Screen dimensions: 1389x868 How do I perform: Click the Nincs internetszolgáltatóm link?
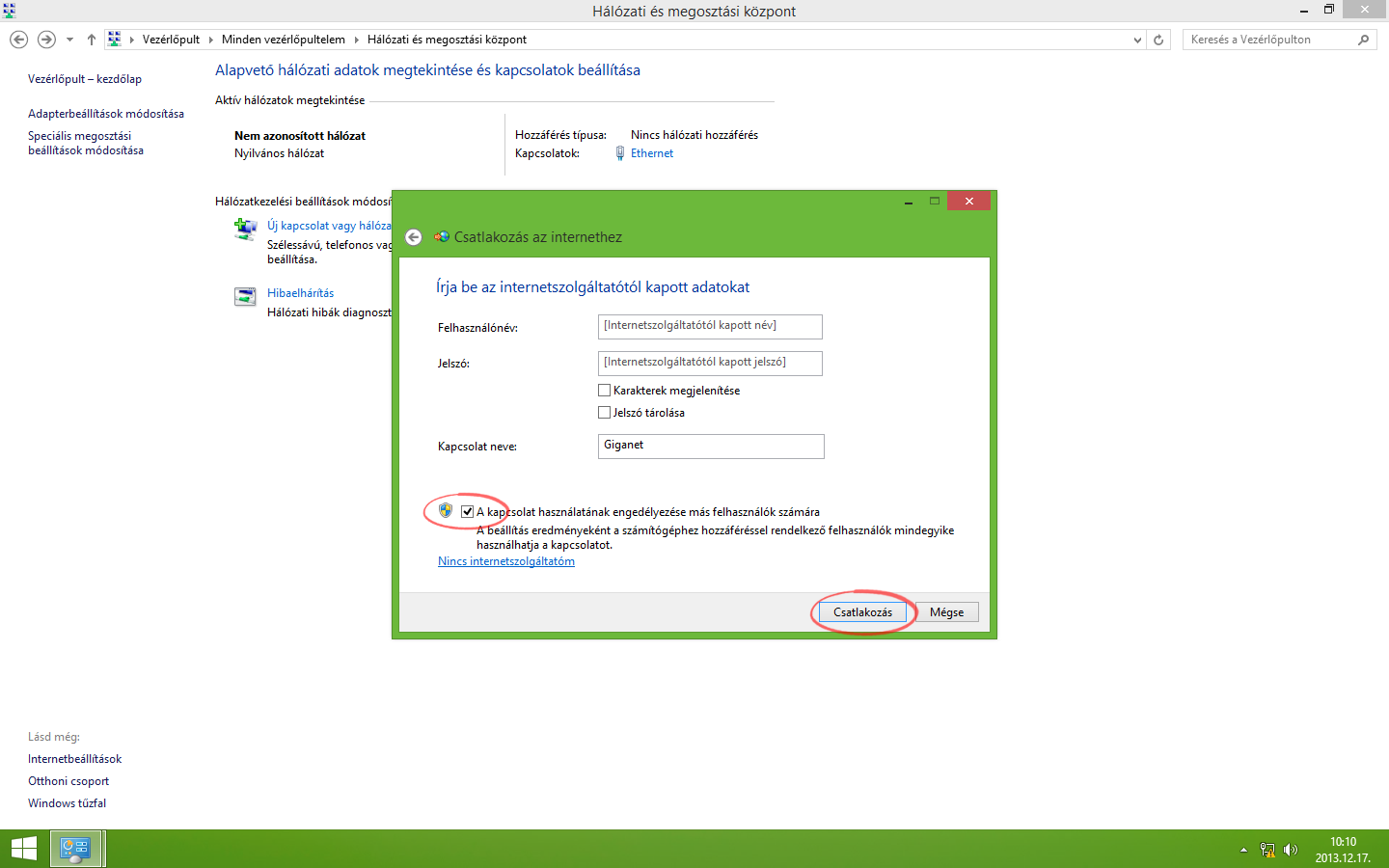click(505, 560)
